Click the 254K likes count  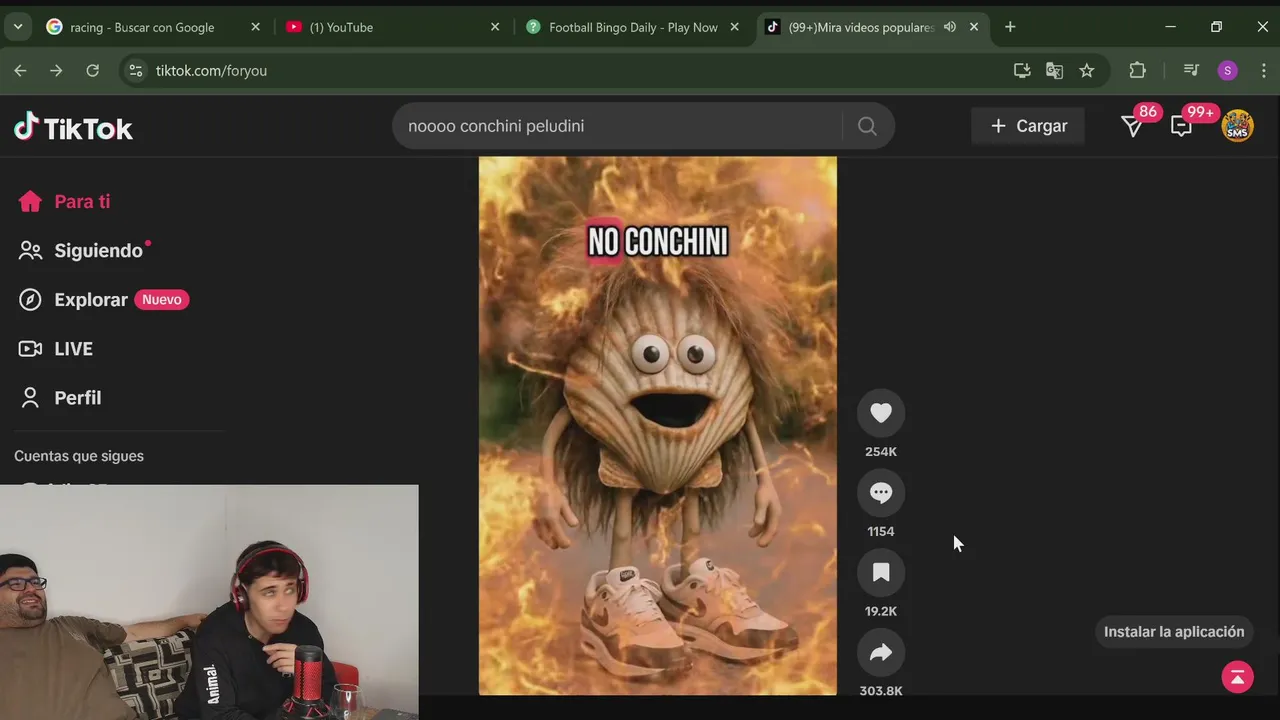pyautogui.click(x=881, y=452)
